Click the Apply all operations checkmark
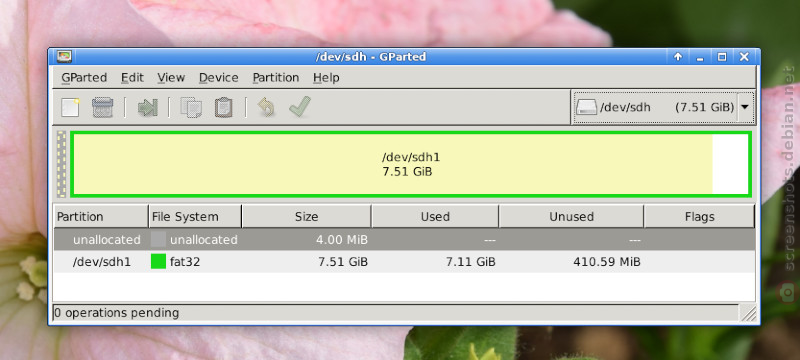 299,107
